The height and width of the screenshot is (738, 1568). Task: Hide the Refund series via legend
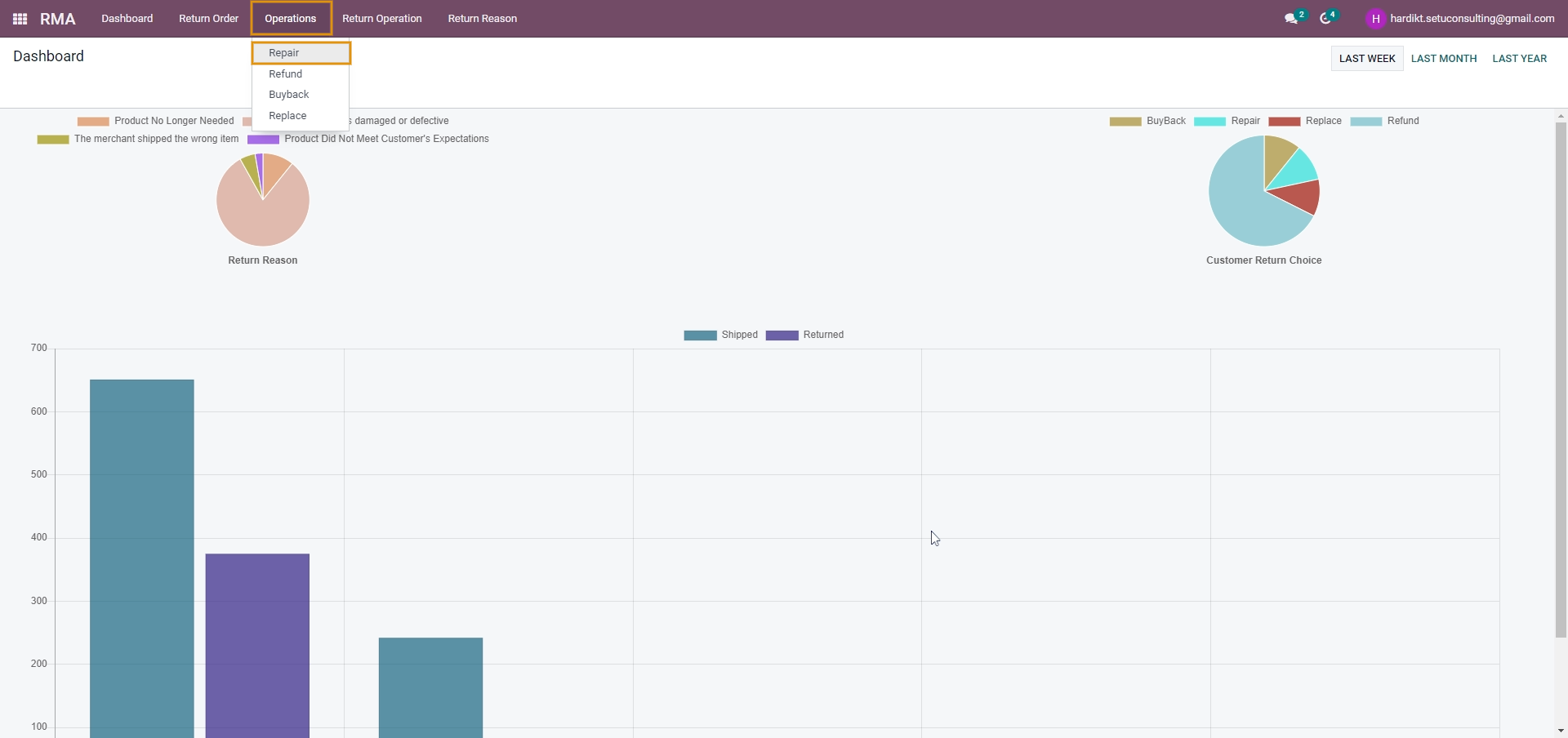tap(1385, 121)
